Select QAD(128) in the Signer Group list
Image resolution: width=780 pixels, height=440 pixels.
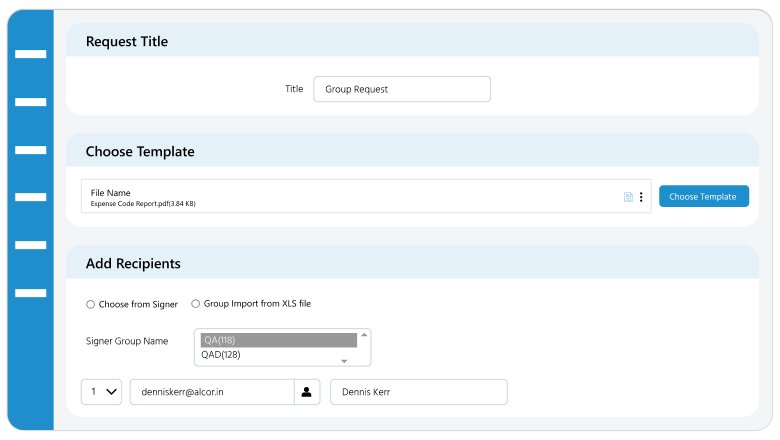click(x=278, y=355)
